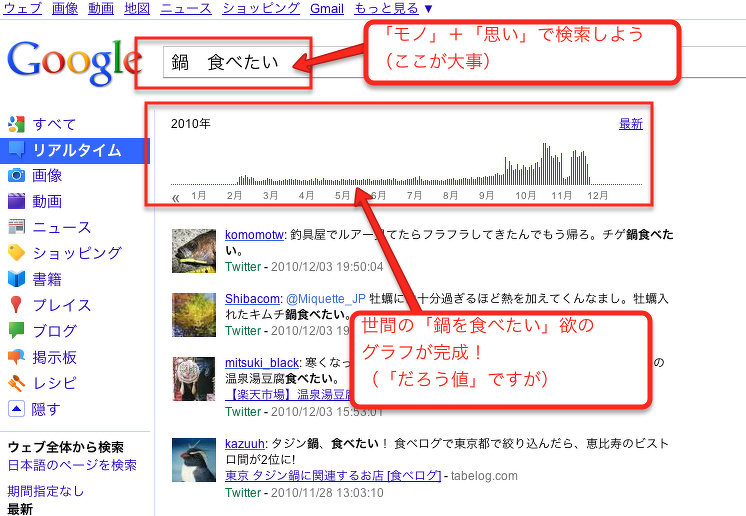Click the ニュース newspaper icon
This screenshot has height=516, width=746.
16,227
